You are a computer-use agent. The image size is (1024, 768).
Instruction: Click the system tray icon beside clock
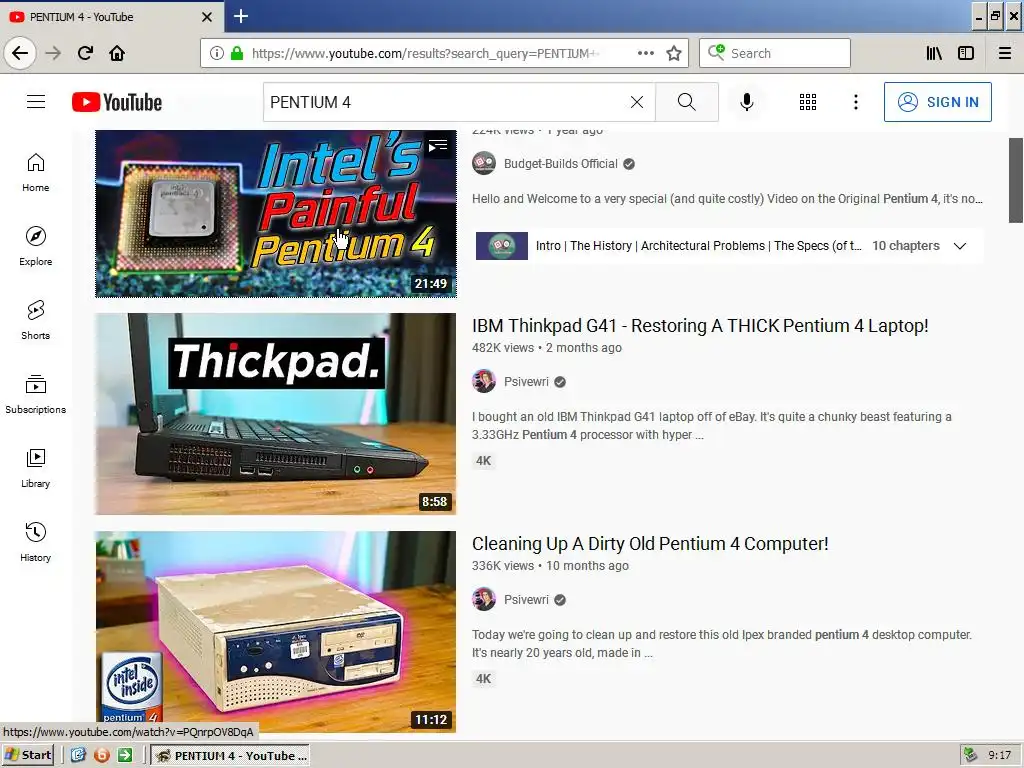(970, 756)
